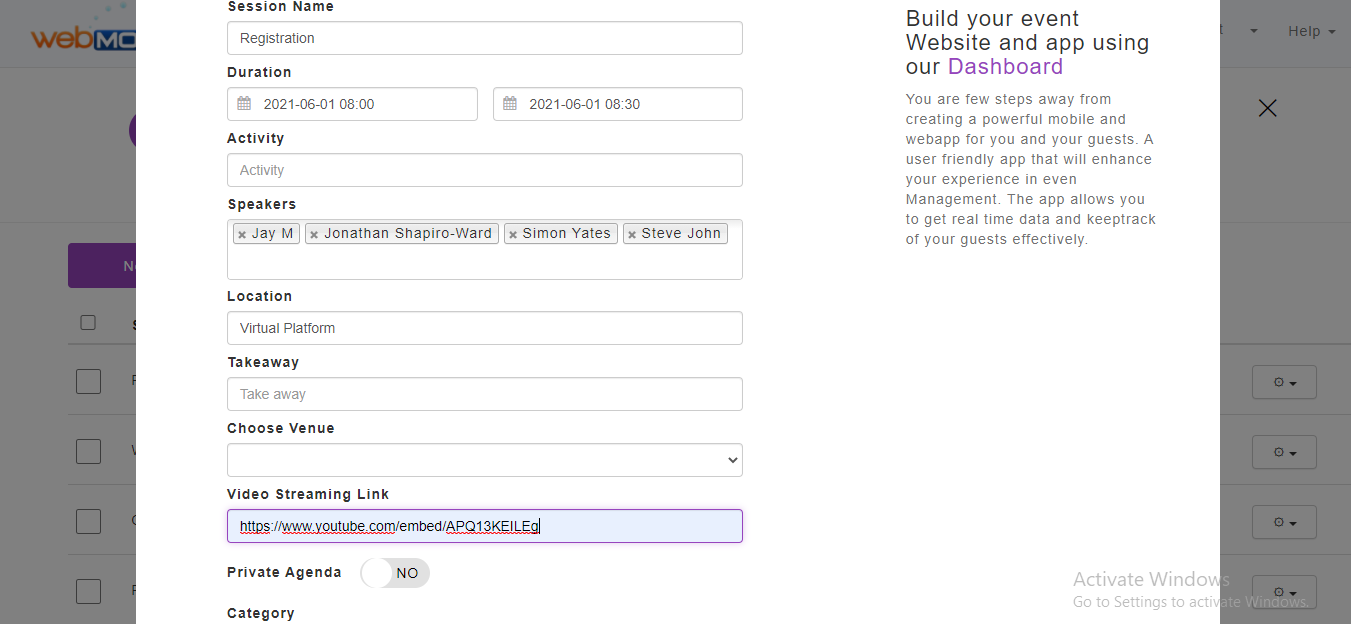Remove Simon Yates speaker tag
This screenshot has height=624, width=1351.
513,235
